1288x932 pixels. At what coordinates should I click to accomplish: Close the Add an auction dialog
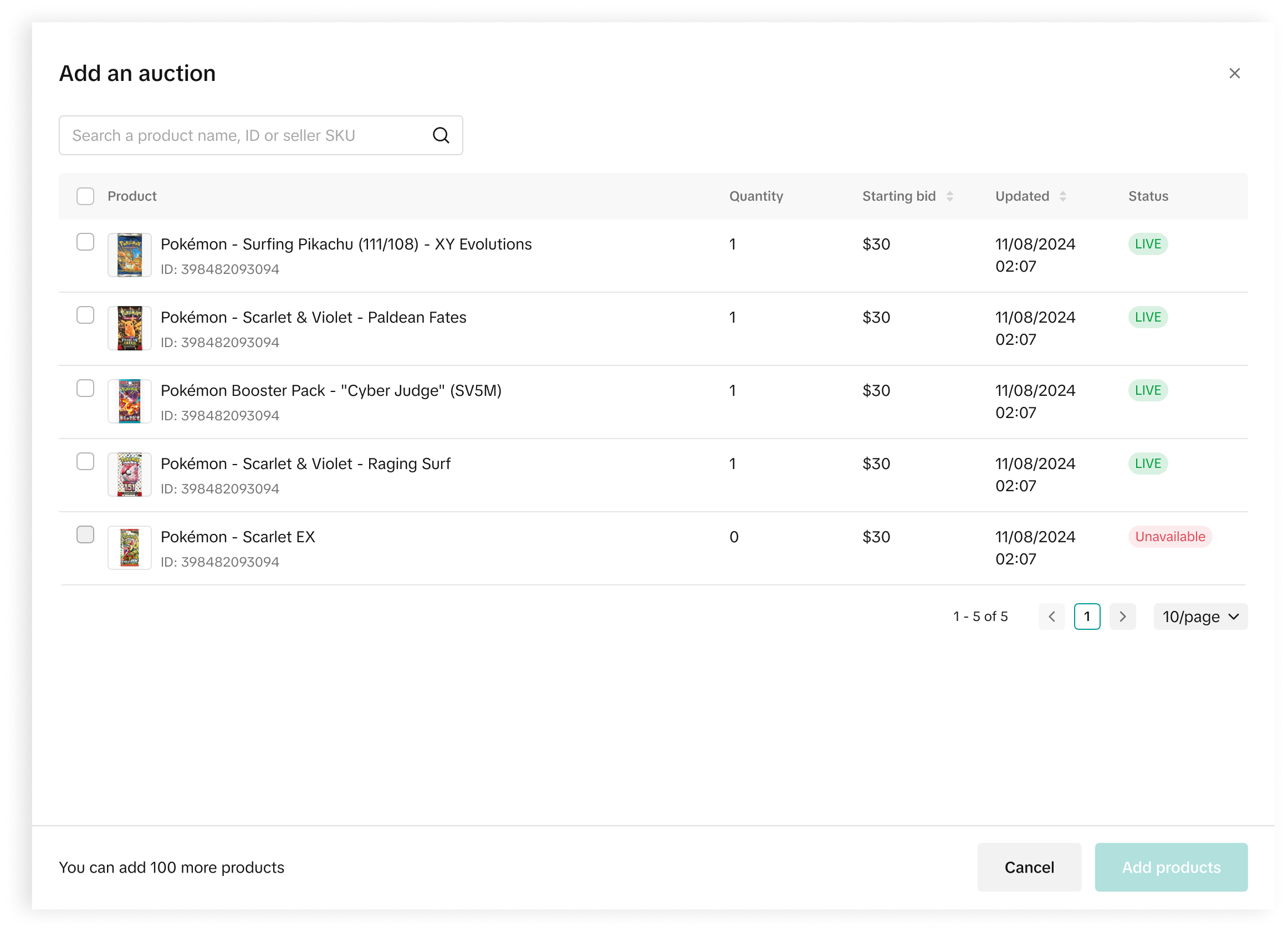click(x=1234, y=73)
